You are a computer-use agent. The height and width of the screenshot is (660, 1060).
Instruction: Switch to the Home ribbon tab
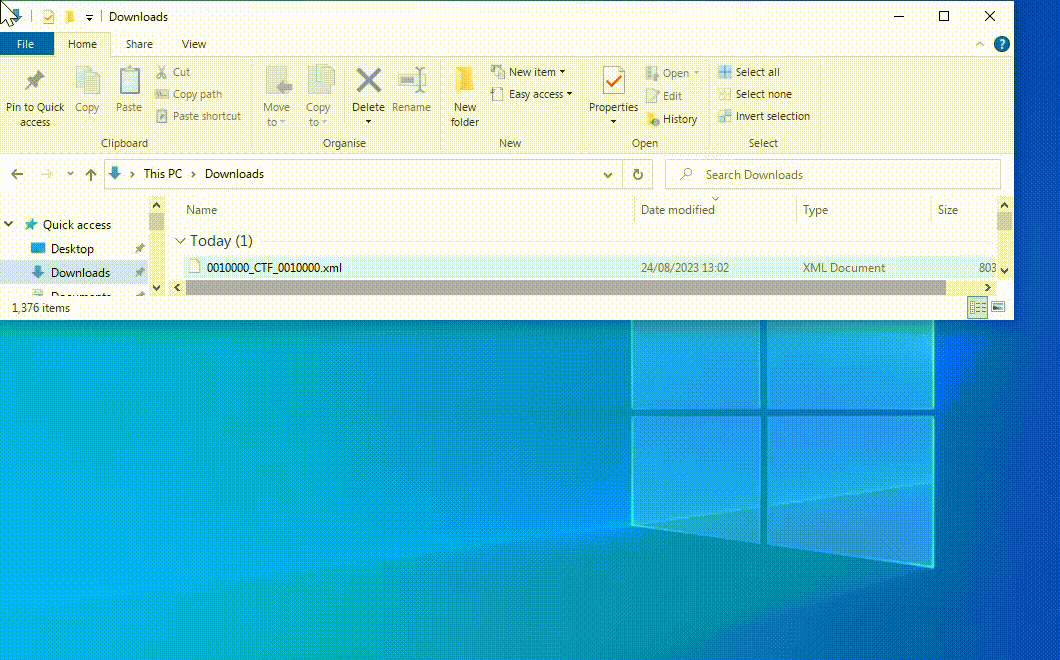coord(82,44)
